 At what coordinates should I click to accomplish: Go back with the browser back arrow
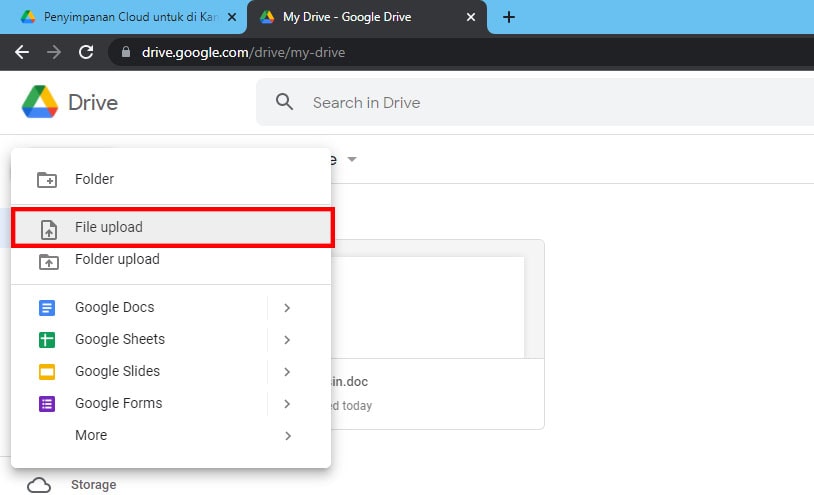(x=22, y=52)
